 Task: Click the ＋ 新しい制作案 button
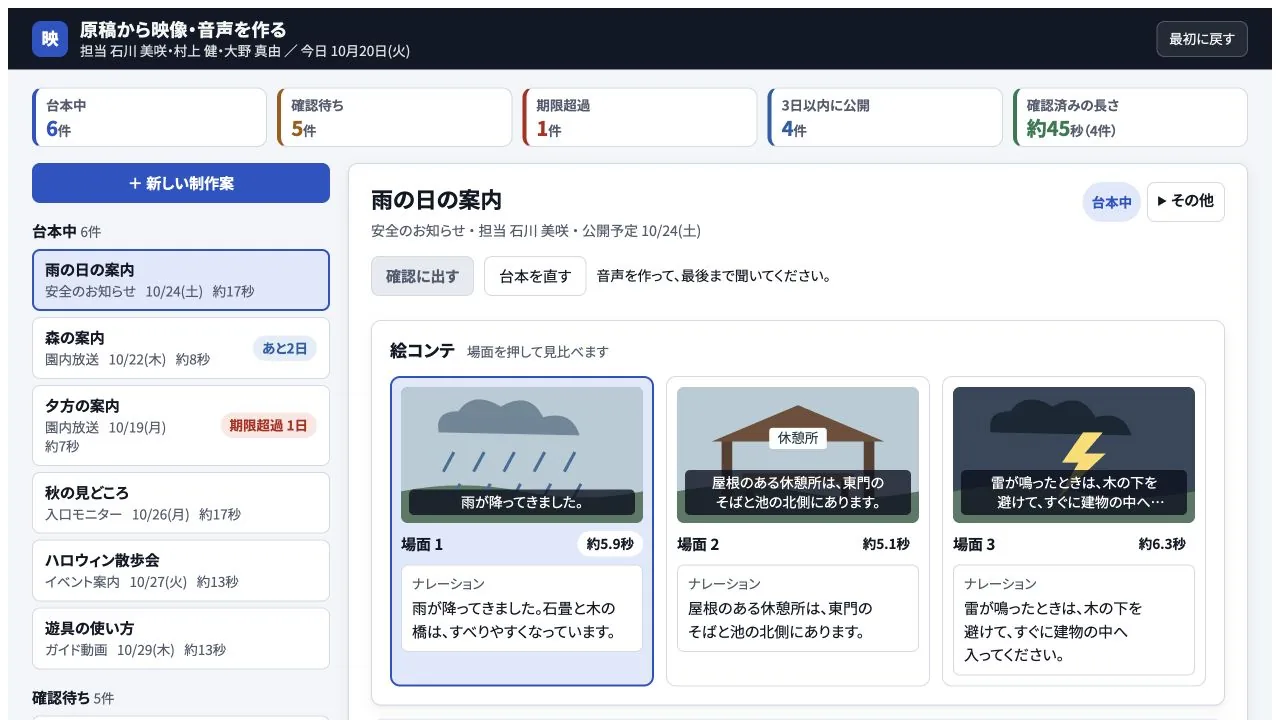[181, 183]
